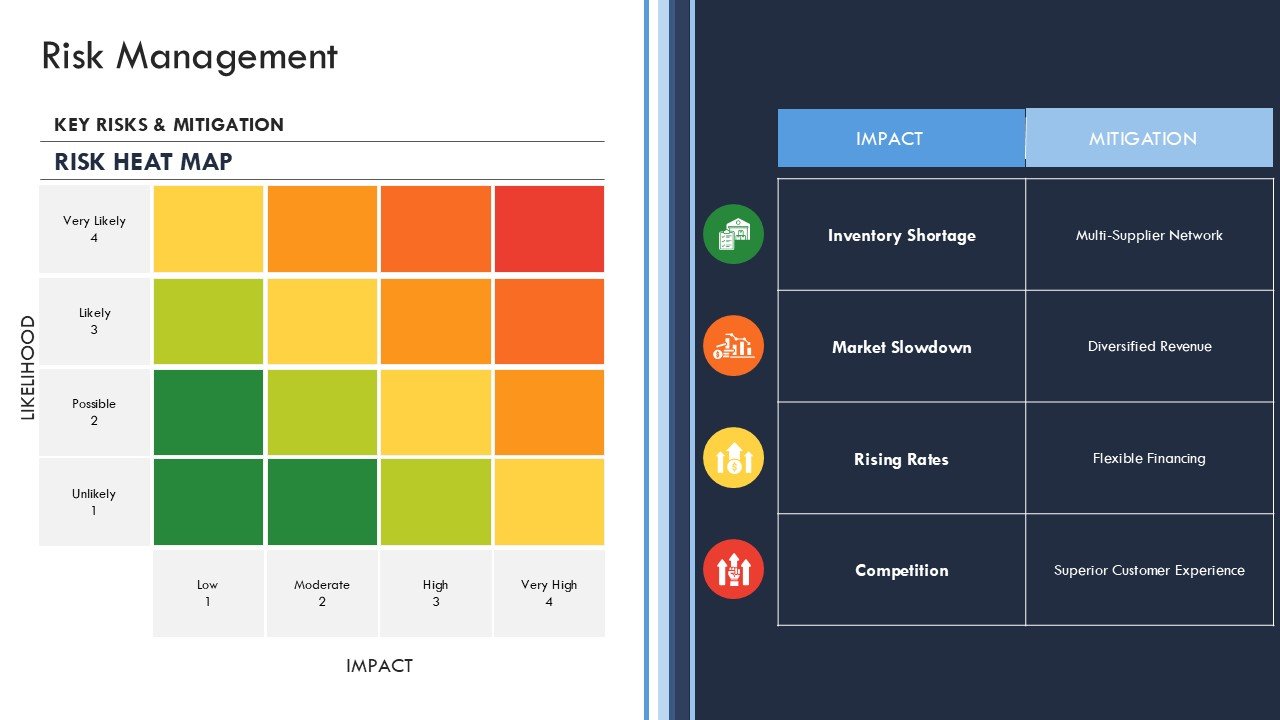
Task: Click the Multi-Supplier Network cell
Action: 1149,235
